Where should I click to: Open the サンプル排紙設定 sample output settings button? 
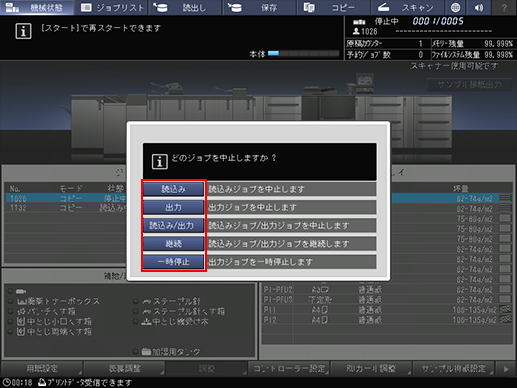click(454, 369)
